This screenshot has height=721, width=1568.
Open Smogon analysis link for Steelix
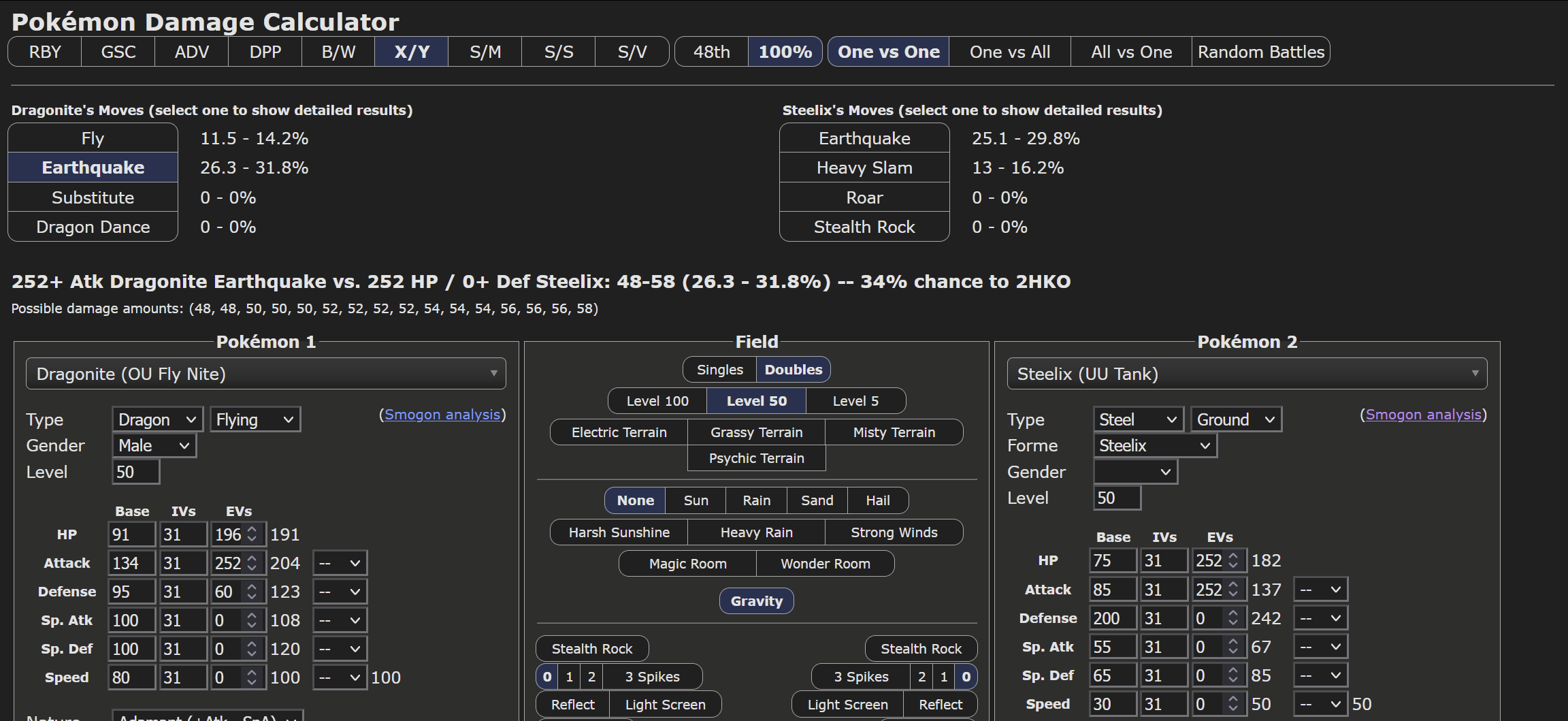point(1423,415)
